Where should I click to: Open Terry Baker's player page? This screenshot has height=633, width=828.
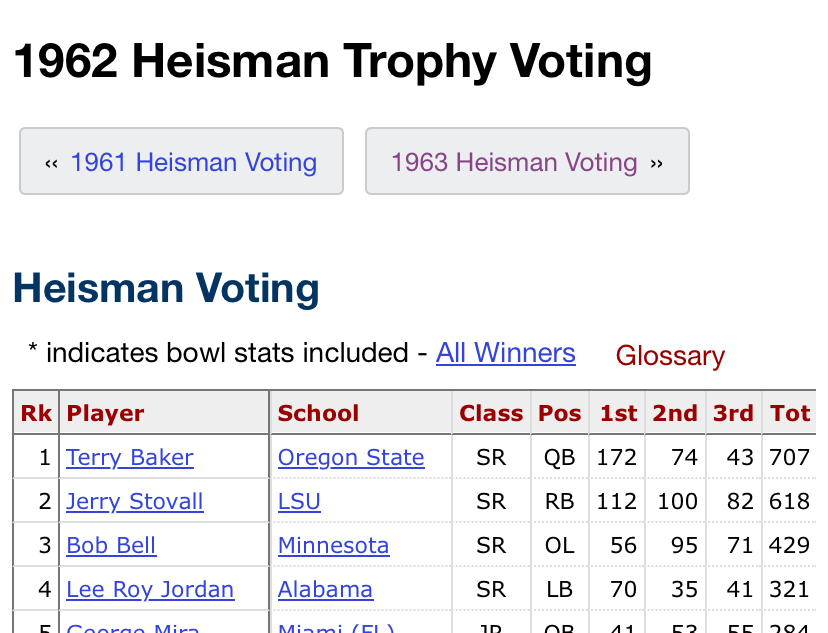point(130,458)
